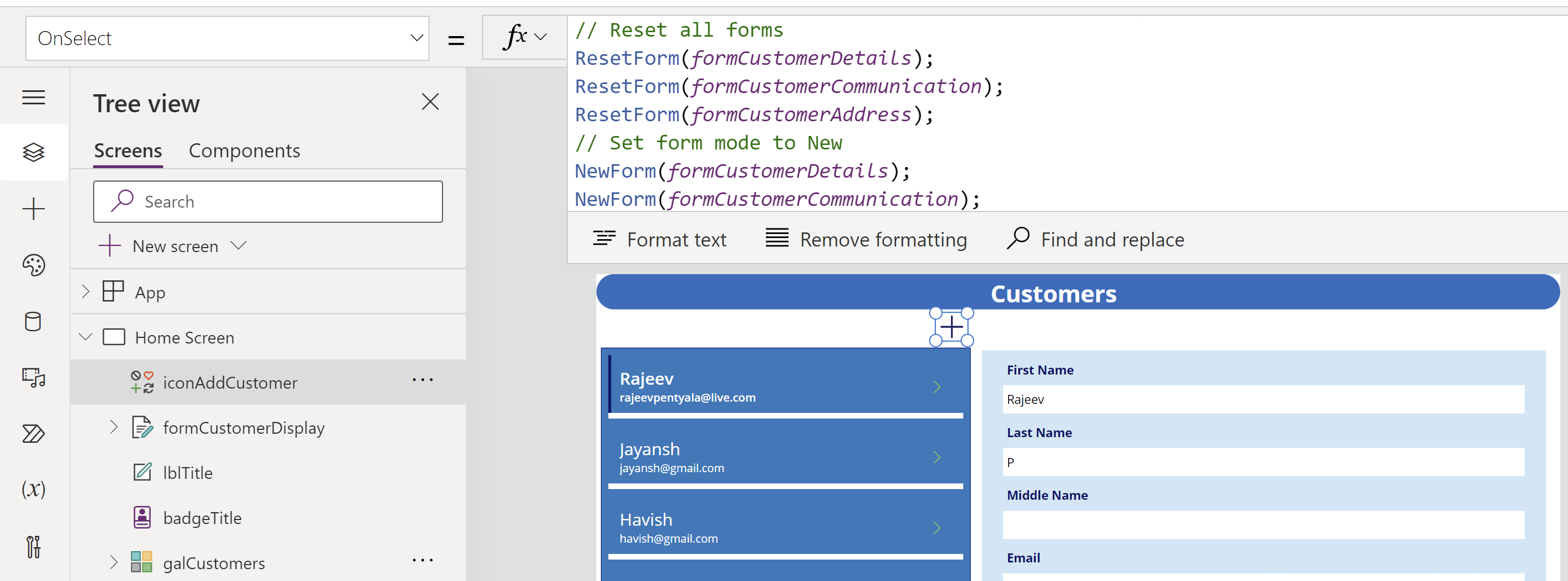
Task: Open the hamburger menu in left rail
Action: coord(33,98)
